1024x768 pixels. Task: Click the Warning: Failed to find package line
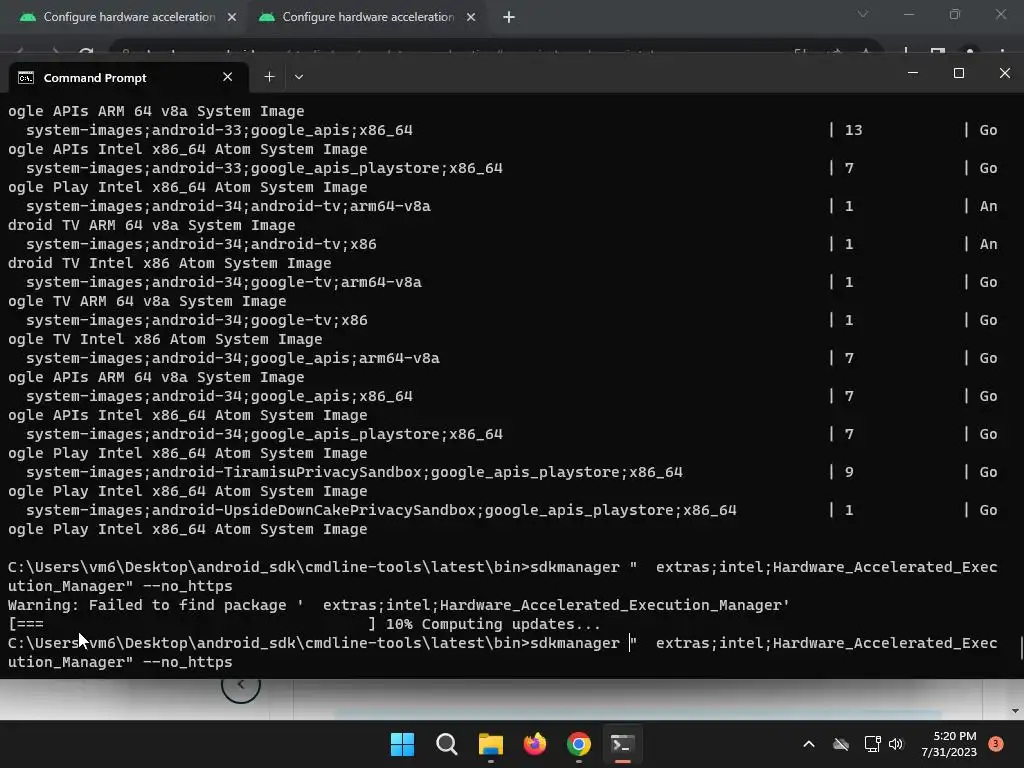pyautogui.click(x=398, y=605)
